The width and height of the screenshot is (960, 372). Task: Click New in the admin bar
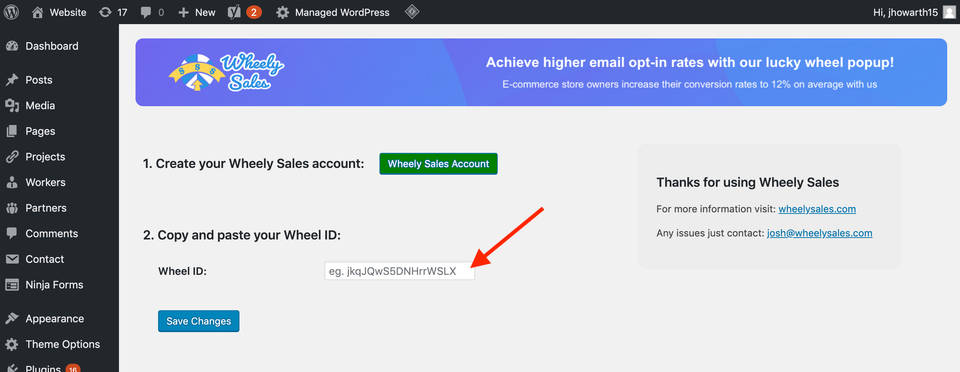[205, 12]
